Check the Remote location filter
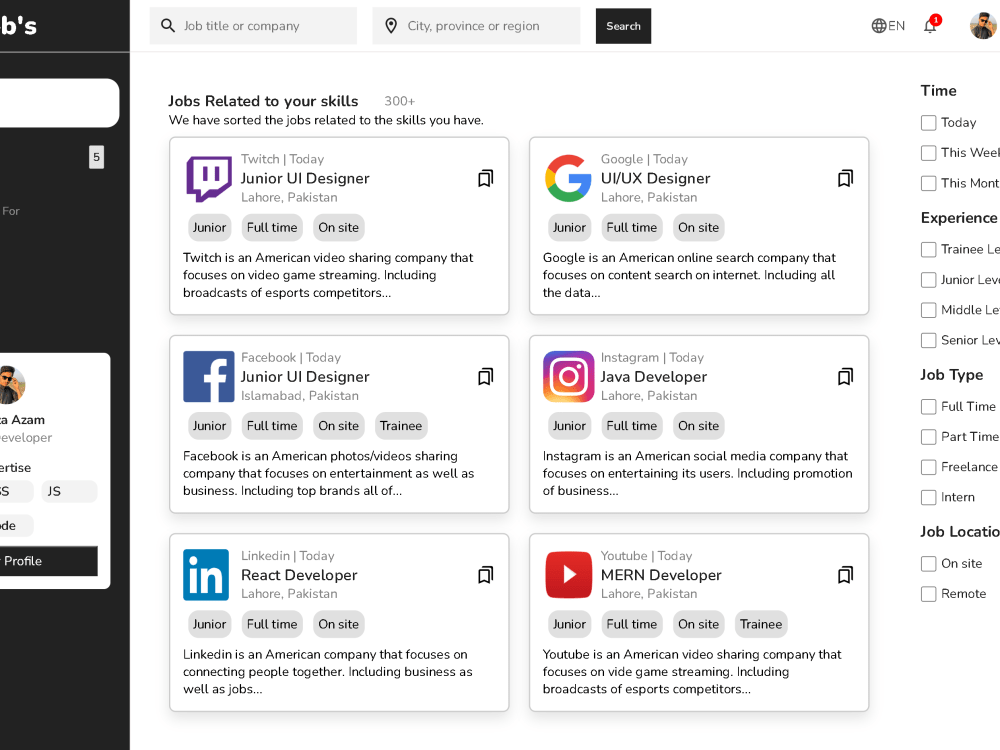Image resolution: width=1000 pixels, height=750 pixels. [x=929, y=594]
